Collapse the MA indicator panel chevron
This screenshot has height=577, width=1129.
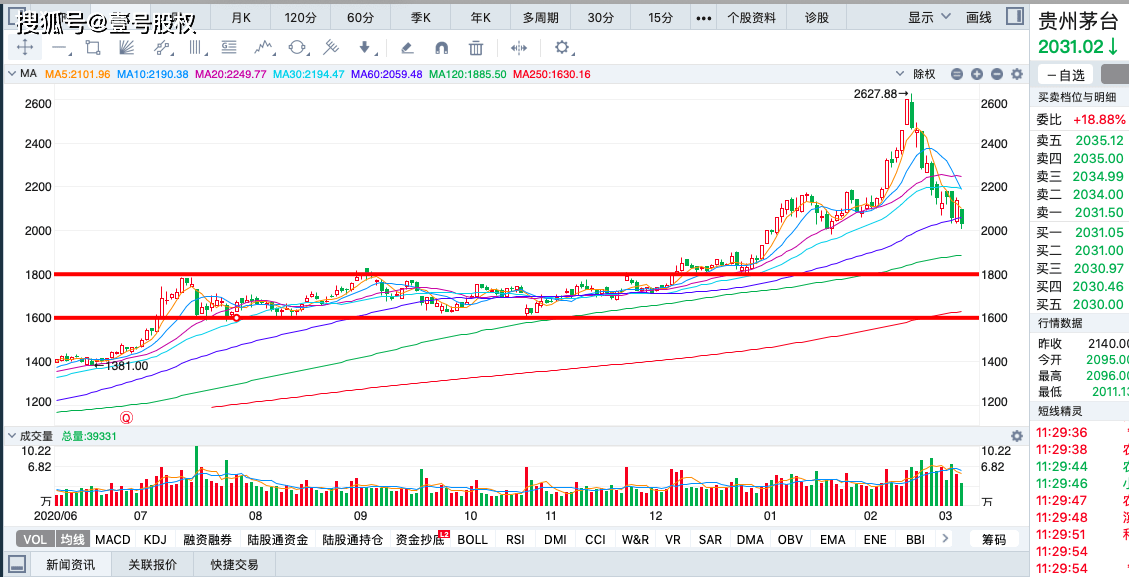pos(12,73)
